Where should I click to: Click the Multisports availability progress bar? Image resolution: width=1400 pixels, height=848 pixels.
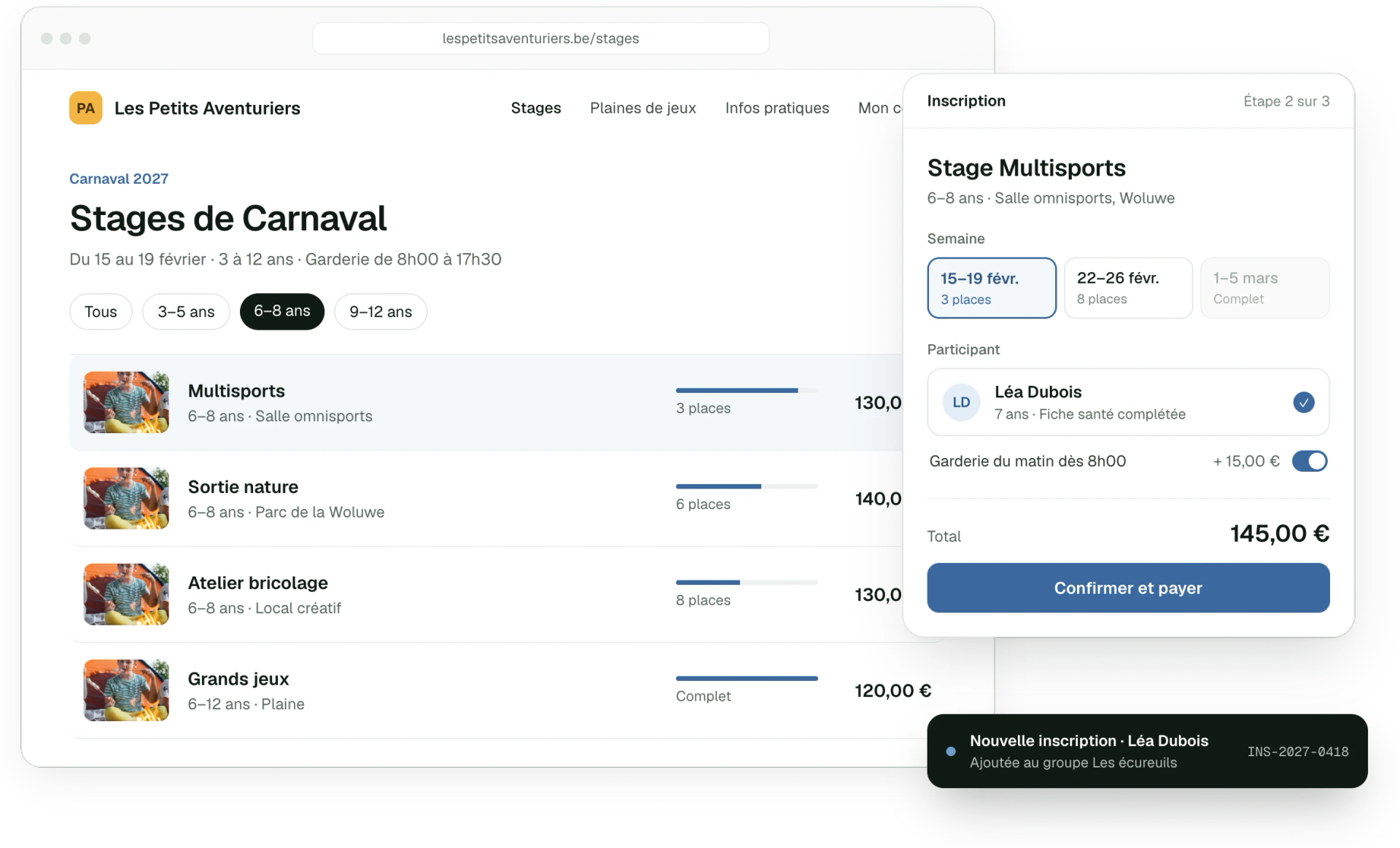tap(747, 391)
